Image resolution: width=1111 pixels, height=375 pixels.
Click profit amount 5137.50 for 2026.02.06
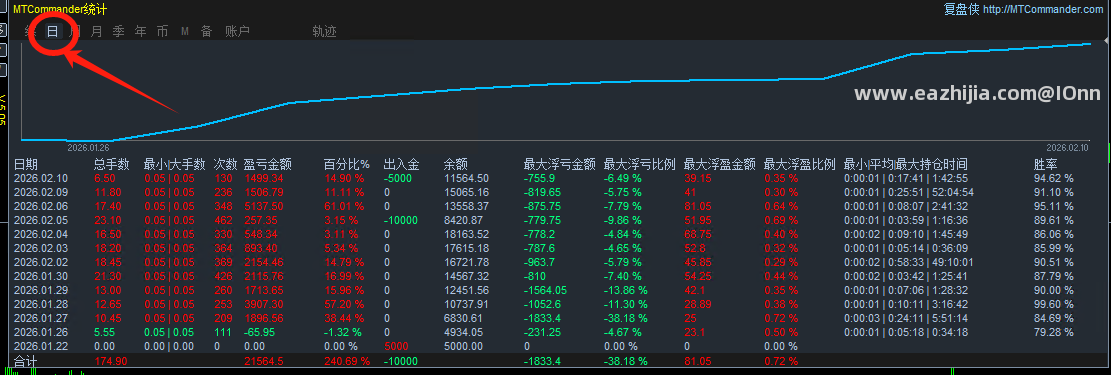point(264,206)
